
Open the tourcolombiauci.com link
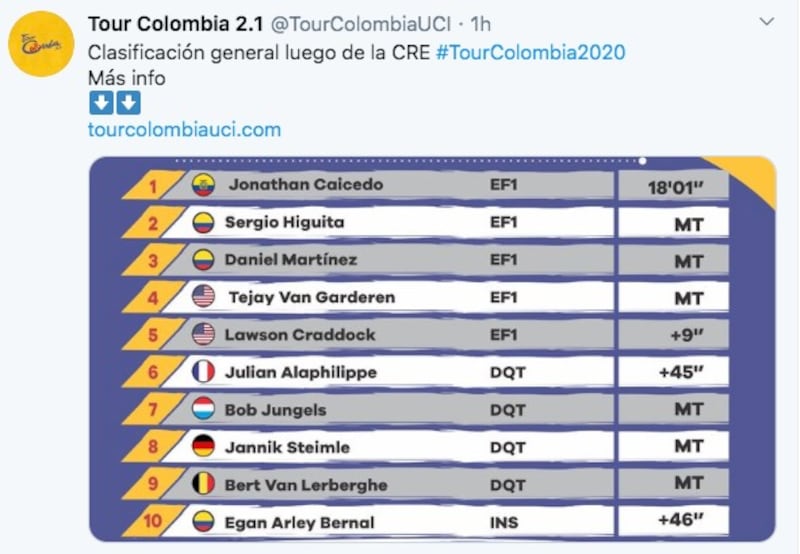click(184, 130)
